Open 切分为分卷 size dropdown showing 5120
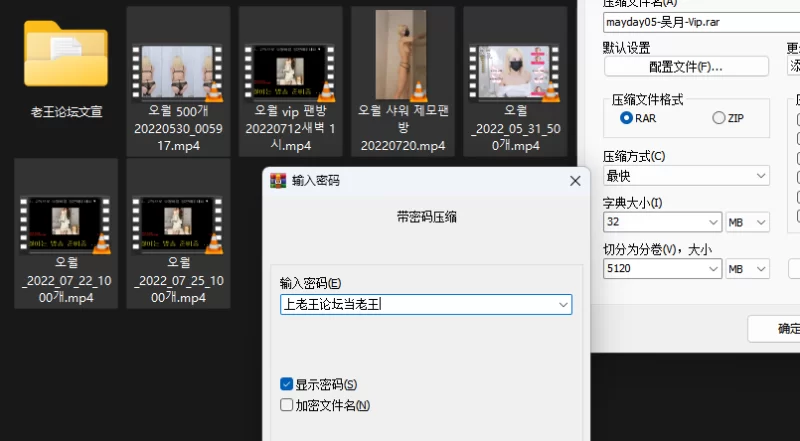The width and height of the screenshot is (800, 441). pyautogui.click(x=662, y=268)
